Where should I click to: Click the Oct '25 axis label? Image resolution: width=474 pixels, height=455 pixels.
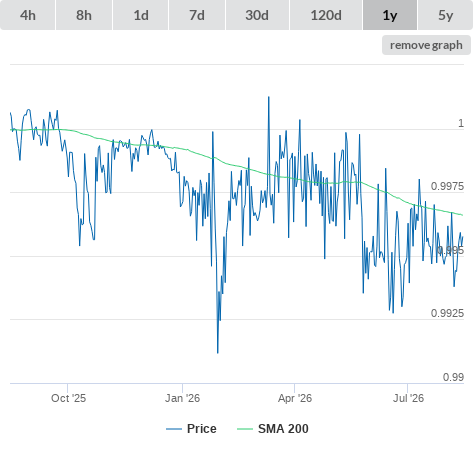(x=68, y=398)
